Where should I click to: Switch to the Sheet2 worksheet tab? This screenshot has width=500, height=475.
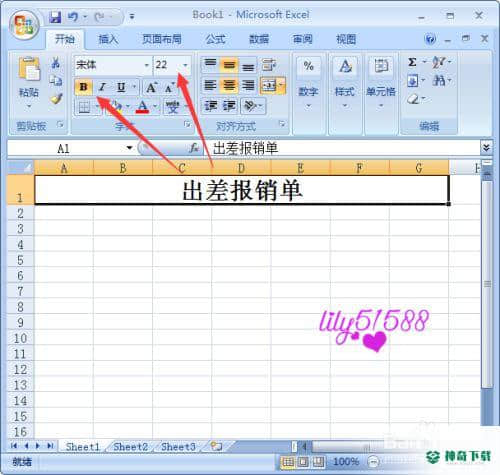click(x=130, y=447)
